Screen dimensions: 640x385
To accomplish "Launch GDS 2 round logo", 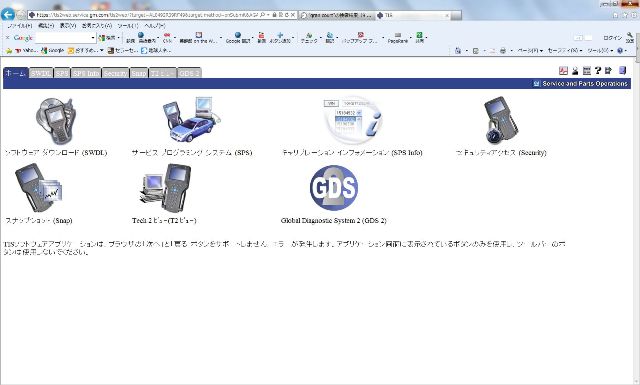I will (334, 188).
